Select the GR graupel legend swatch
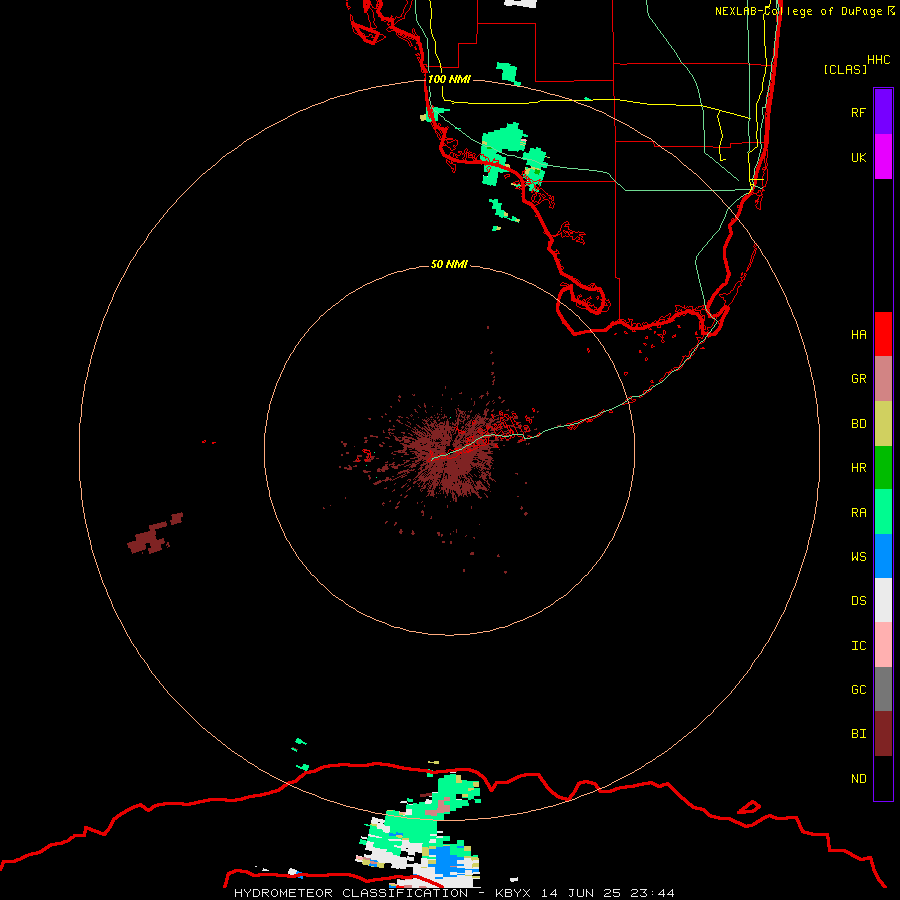Image resolution: width=900 pixels, height=900 pixels. click(x=883, y=379)
